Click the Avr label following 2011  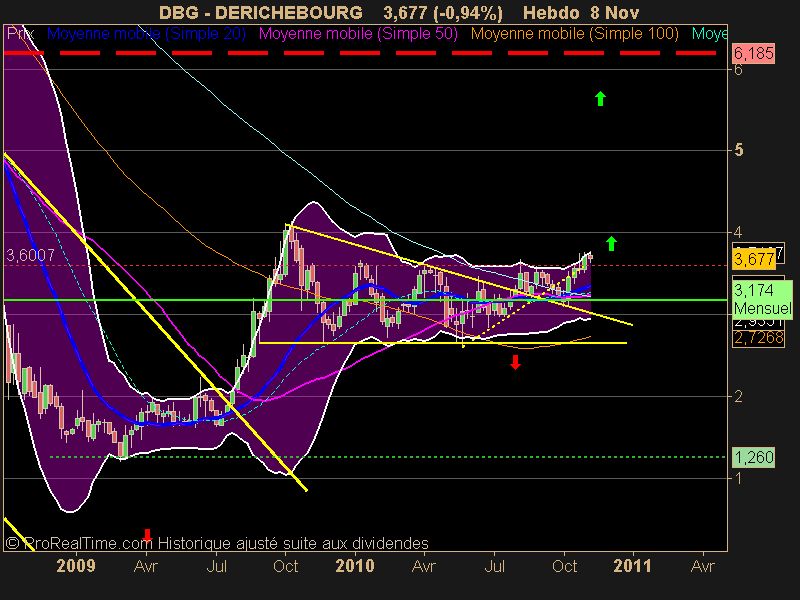(703, 566)
